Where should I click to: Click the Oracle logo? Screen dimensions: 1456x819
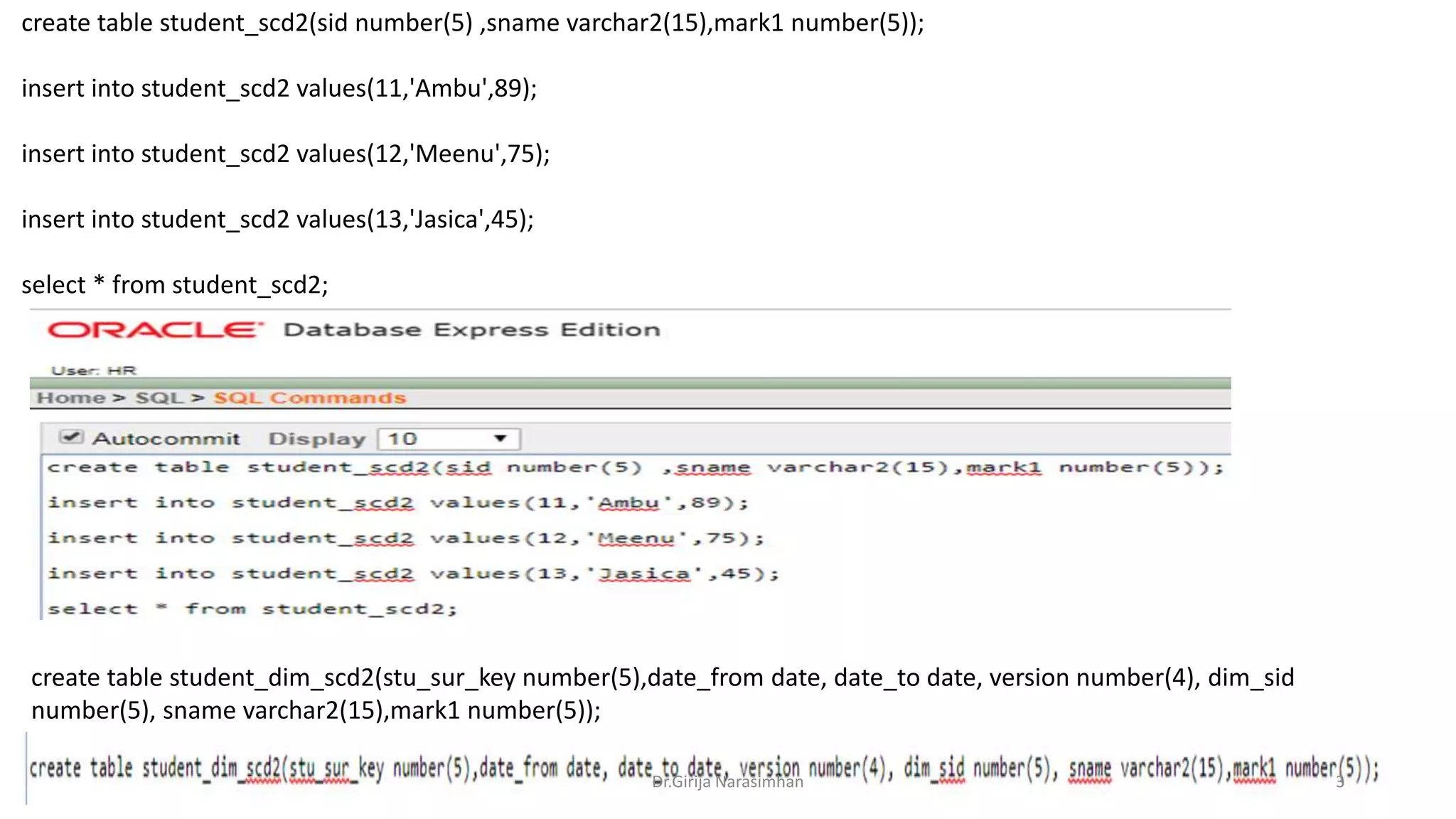click(154, 330)
